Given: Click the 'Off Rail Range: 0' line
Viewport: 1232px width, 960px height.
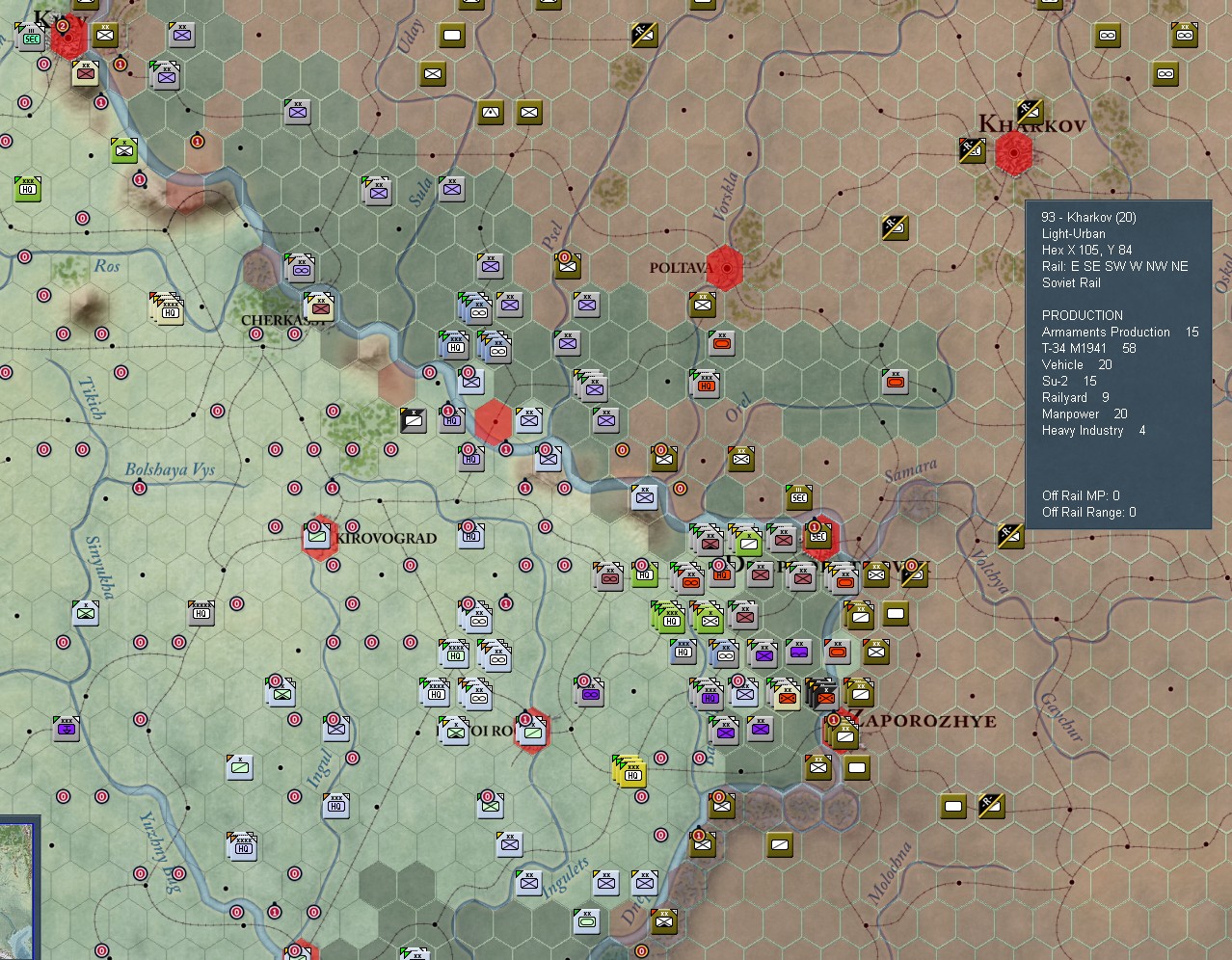Looking at the screenshot, I should pos(1088,512).
